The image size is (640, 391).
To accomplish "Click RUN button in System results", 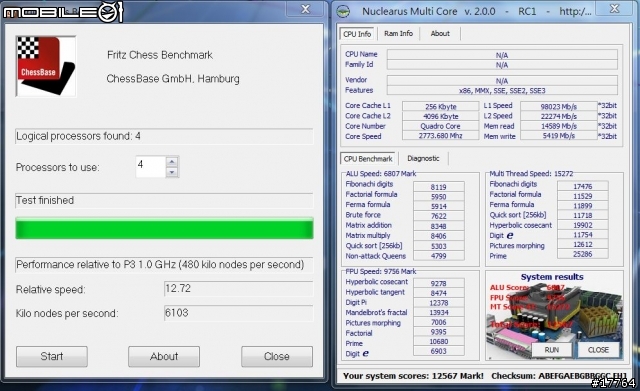I will pos(551,350).
